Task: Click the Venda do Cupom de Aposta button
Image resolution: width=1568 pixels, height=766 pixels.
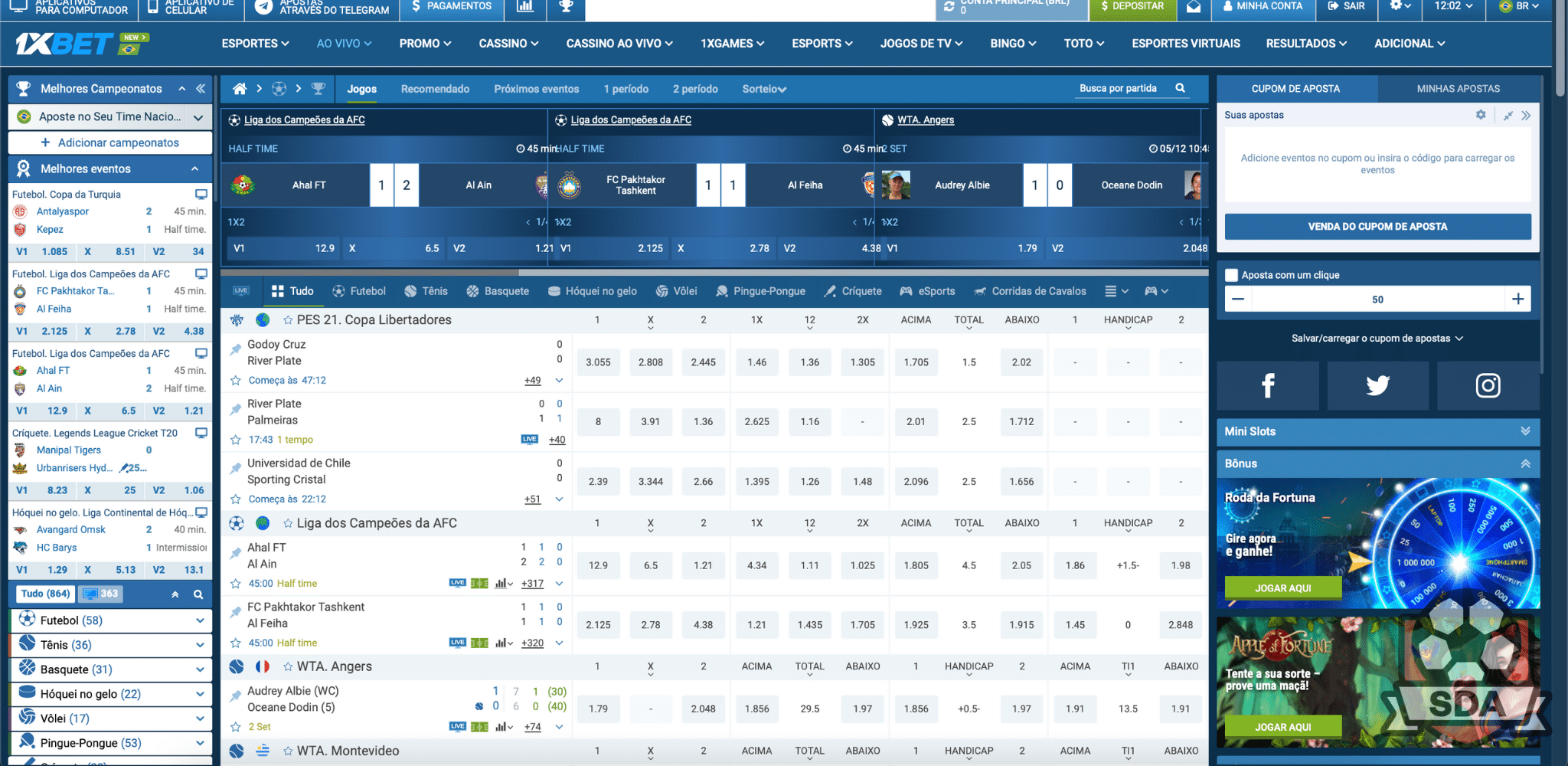Action: [1377, 226]
